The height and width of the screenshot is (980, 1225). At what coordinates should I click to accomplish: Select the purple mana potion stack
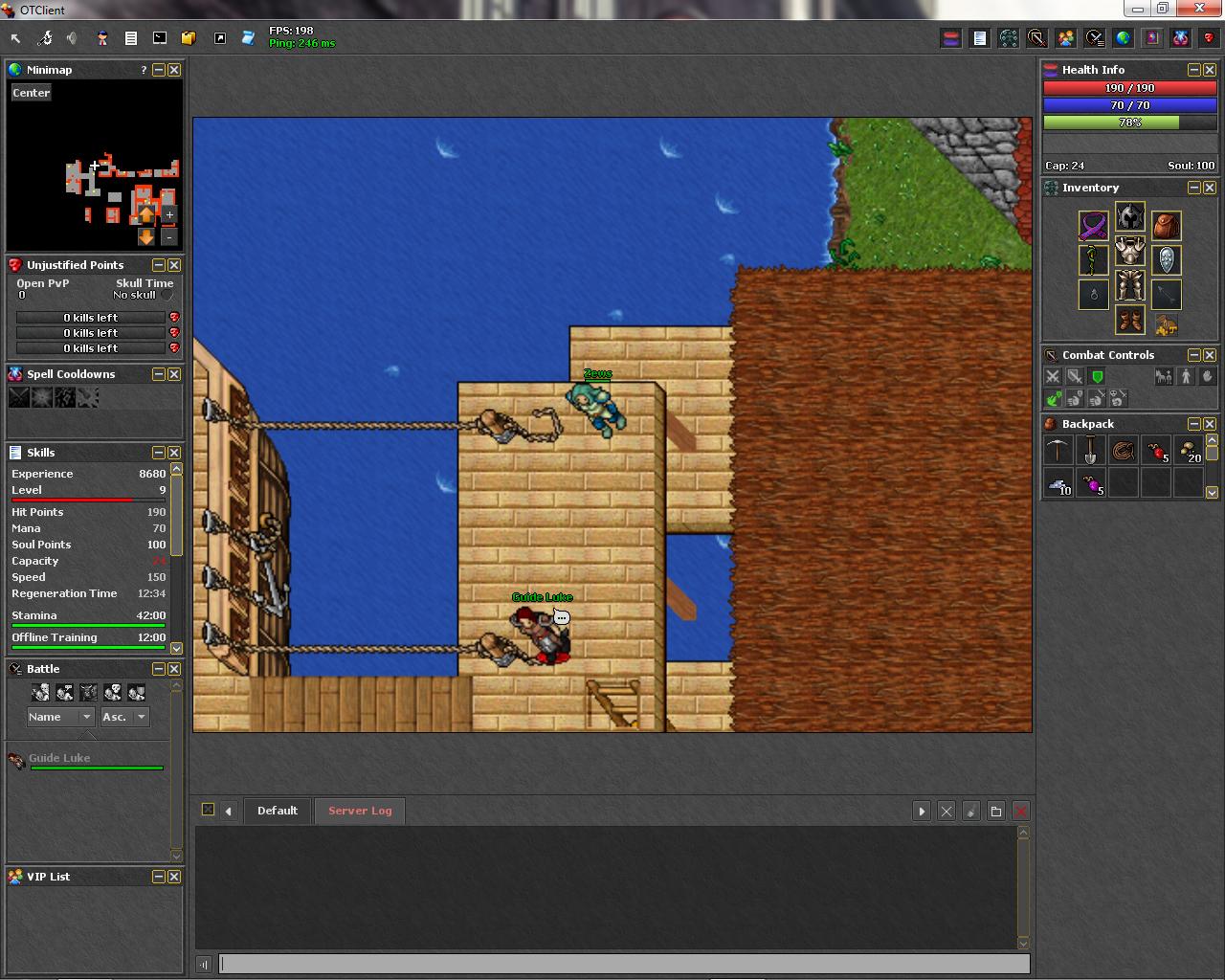(x=1091, y=483)
